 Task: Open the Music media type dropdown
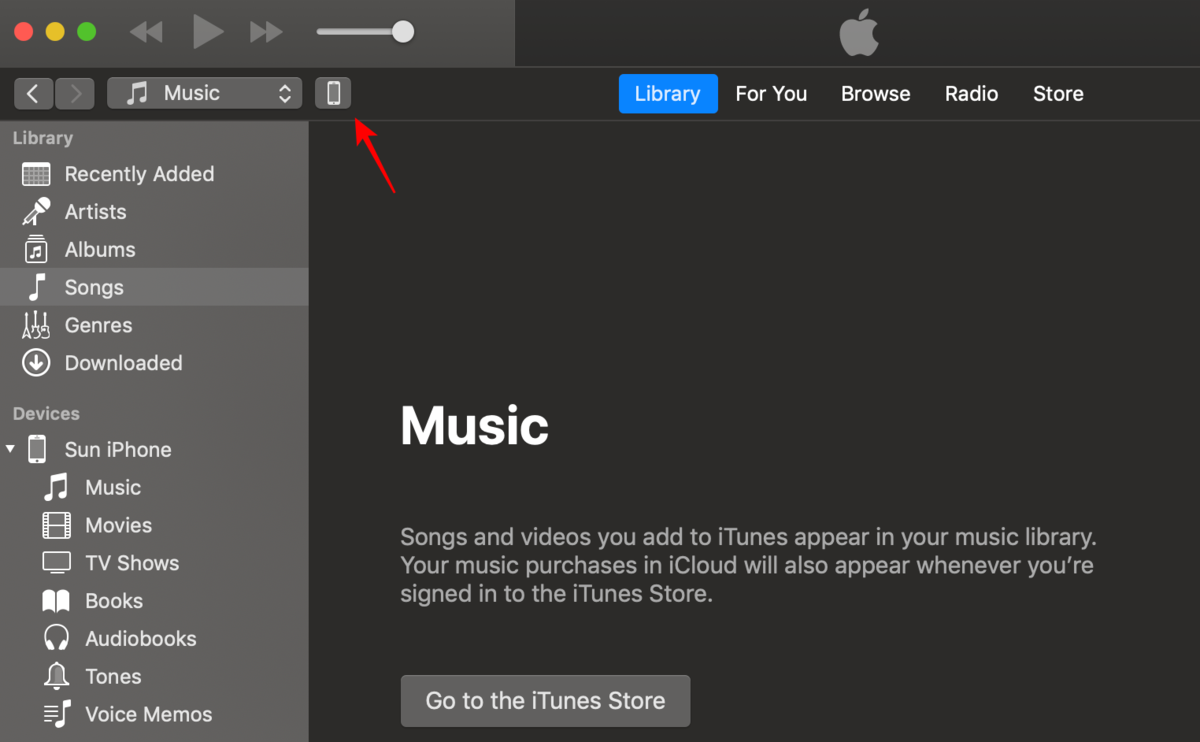204,93
